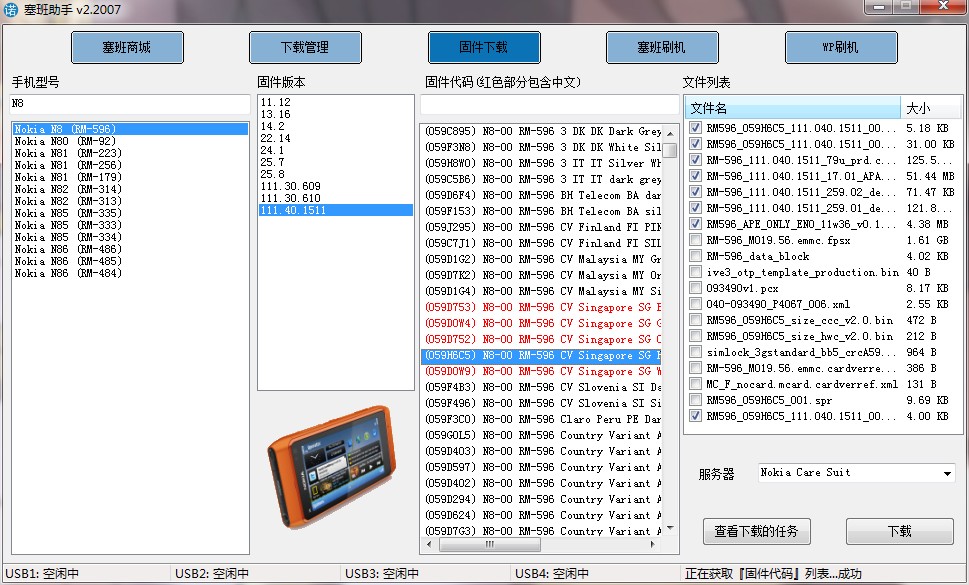The height and width of the screenshot is (585, 969).
Task: Focus the 固件代码 search input field
Action: (x=549, y=104)
